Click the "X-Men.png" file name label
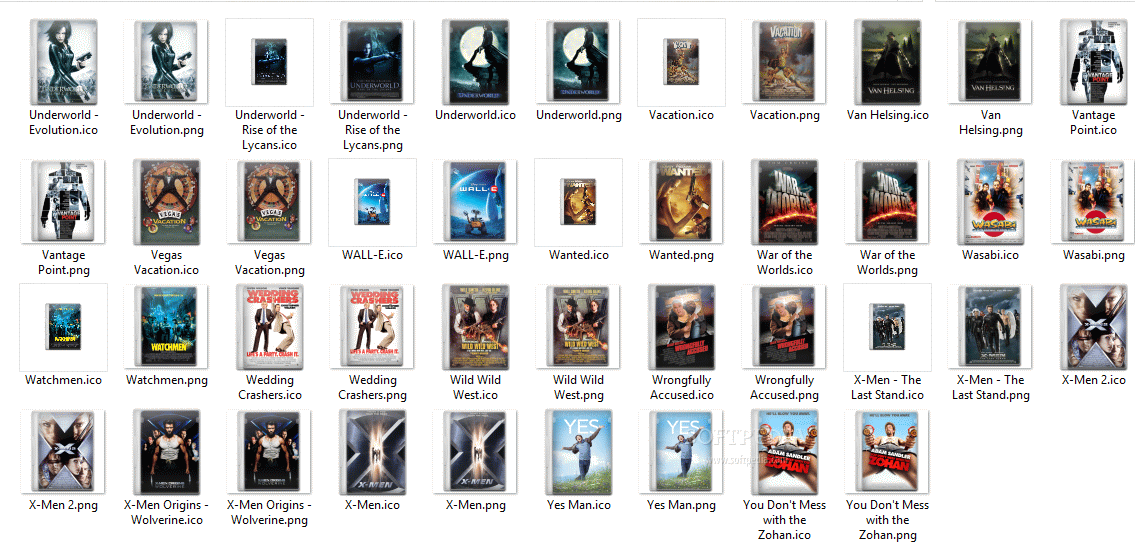This screenshot has width=1135, height=550. pos(476,505)
